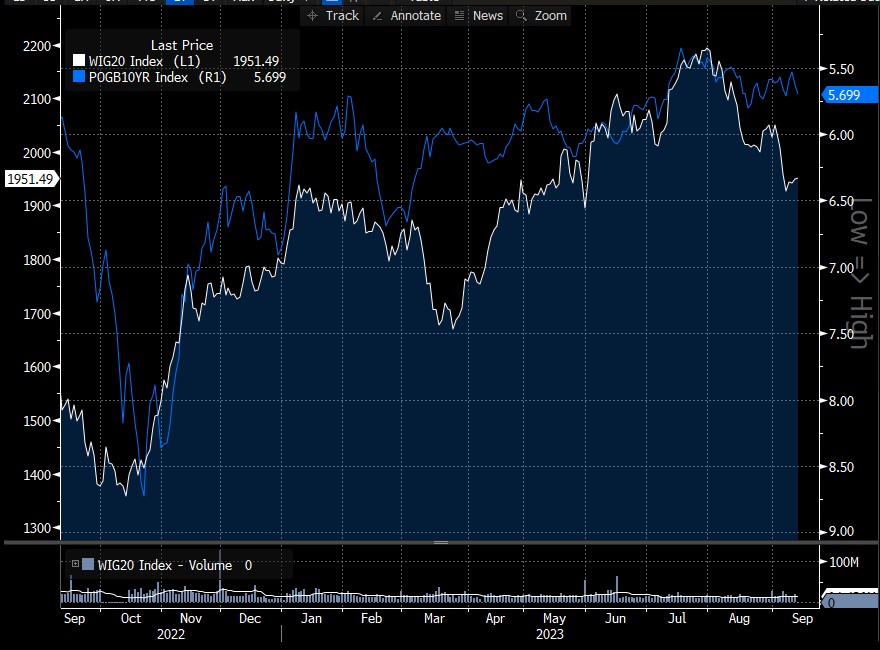Click the blue POGB10YR Index legend swatch

click(x=80, y=78)
